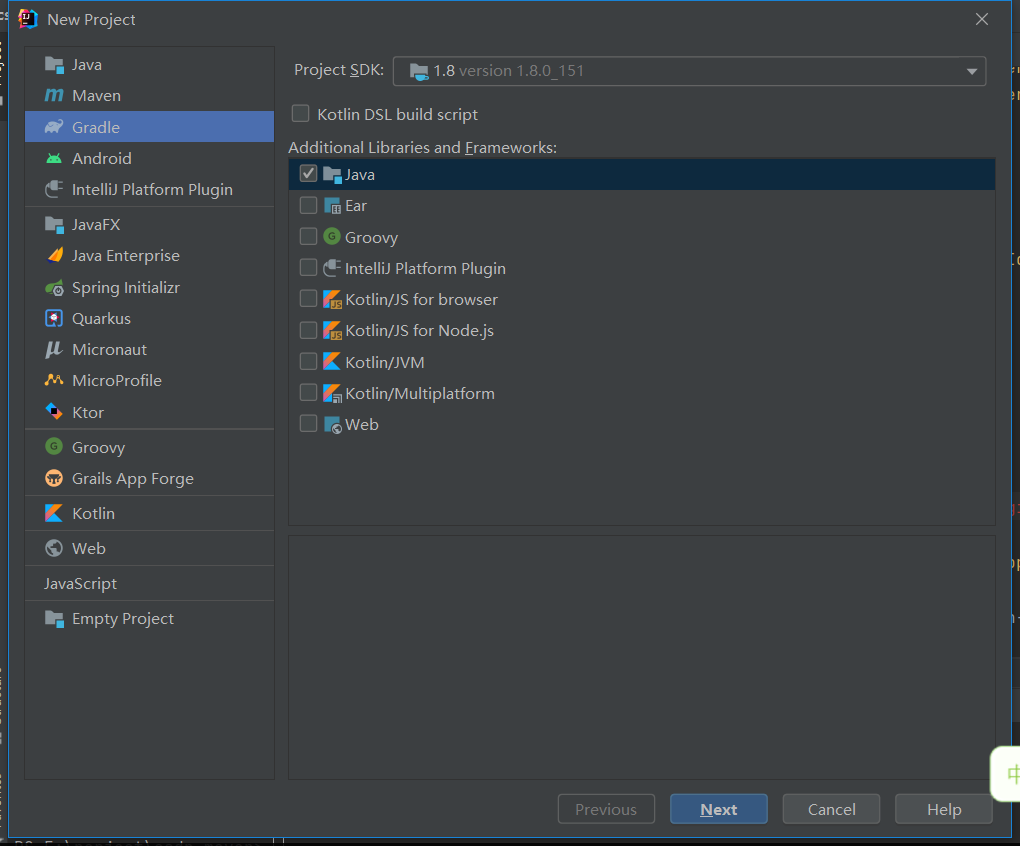The width and height of the screenshot is (1020, 846).
Task: Tick the Web framework checkbox
Action: [x=308, y=423]
